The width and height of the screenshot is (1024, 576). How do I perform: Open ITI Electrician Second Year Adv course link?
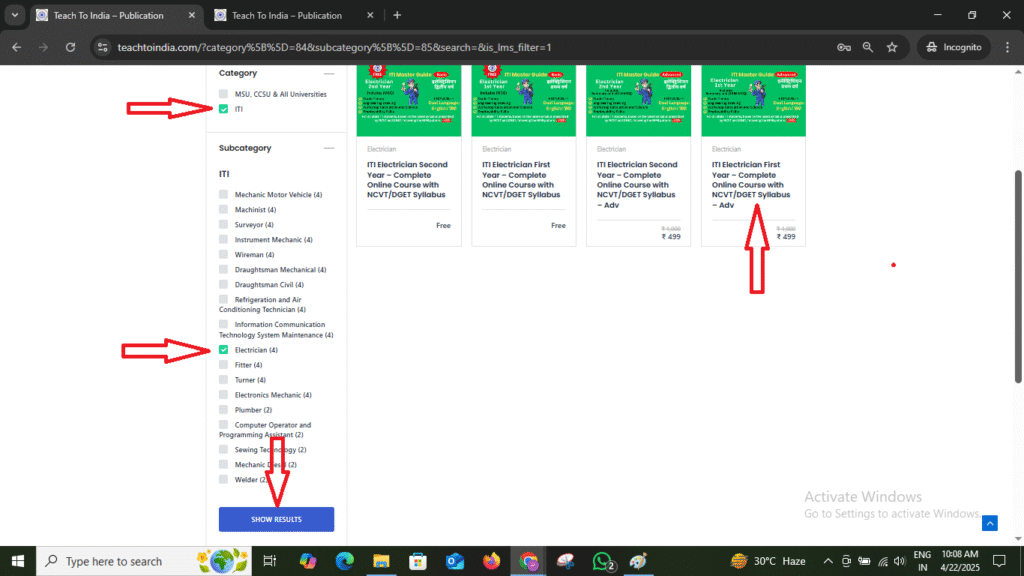point(637,185)
